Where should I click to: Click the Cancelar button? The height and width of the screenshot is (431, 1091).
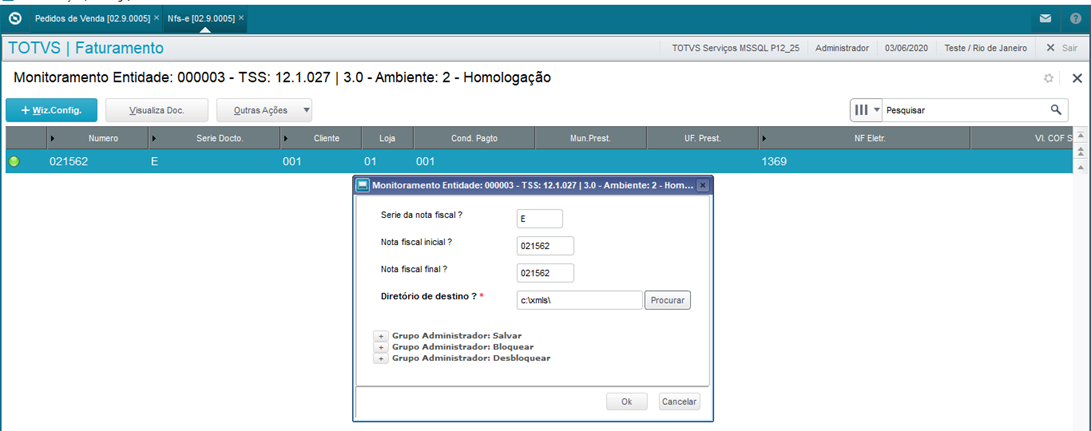coord(679,402)
